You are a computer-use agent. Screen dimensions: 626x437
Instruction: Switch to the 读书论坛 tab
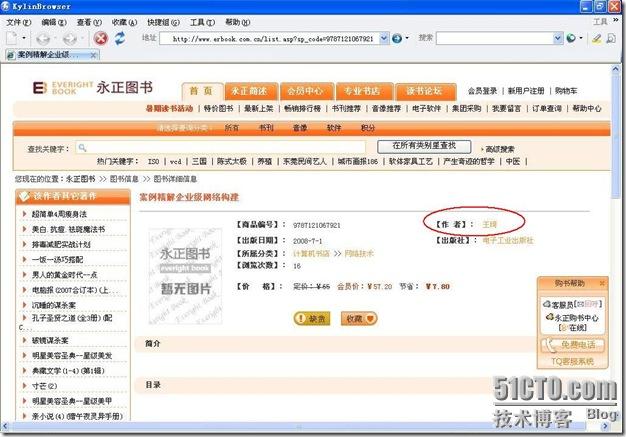(x=424, y=91)
